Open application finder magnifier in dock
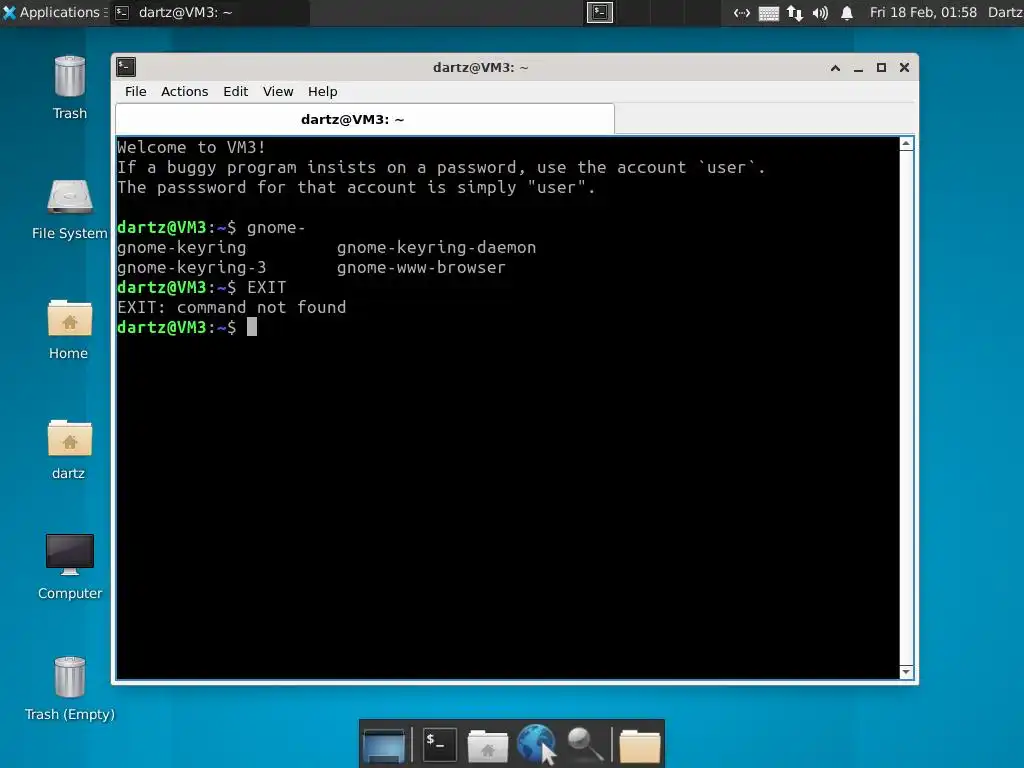Image resolution: width=1024 pixels, height=768 pixels. pos(584,744)
